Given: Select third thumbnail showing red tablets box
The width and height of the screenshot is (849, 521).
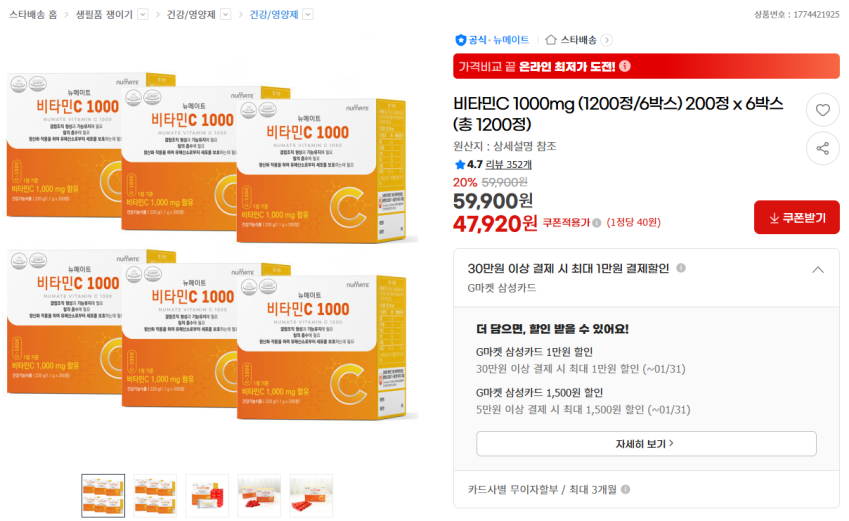Looking at the screenshot, I should click(207, 496).
